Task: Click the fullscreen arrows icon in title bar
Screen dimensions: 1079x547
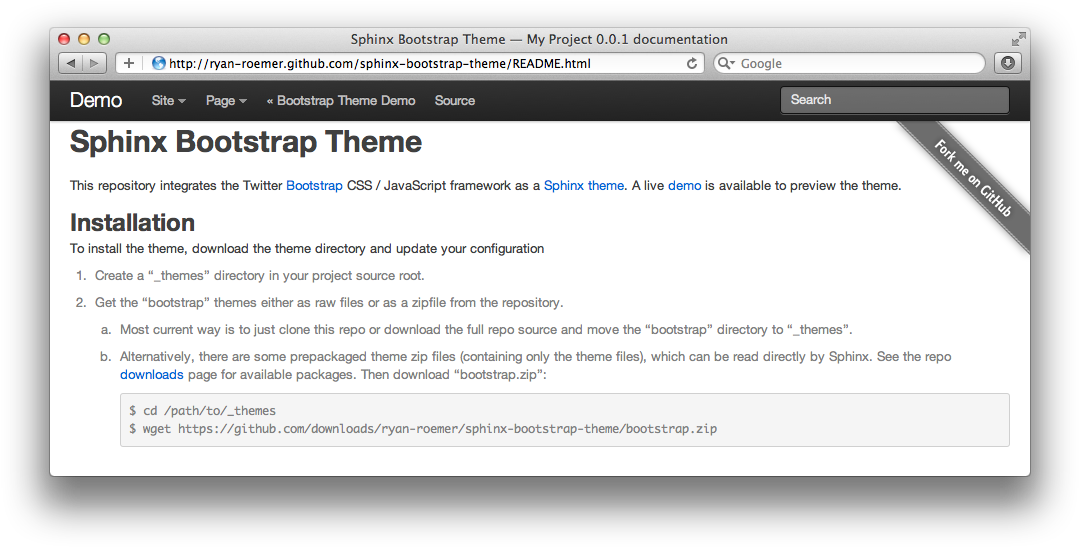Action: coord(1018,39)
